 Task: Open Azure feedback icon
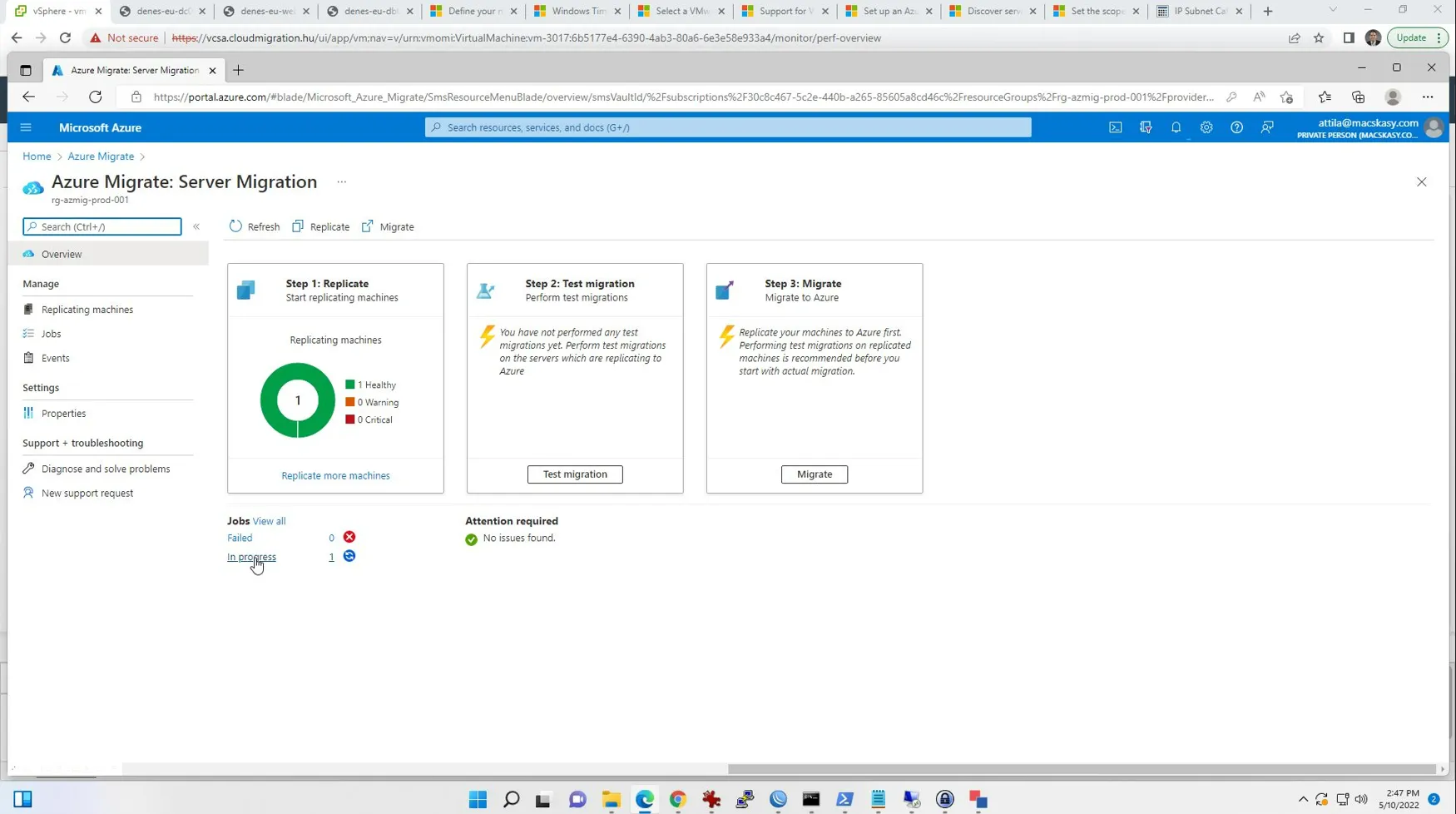(x=1267, y=127)
